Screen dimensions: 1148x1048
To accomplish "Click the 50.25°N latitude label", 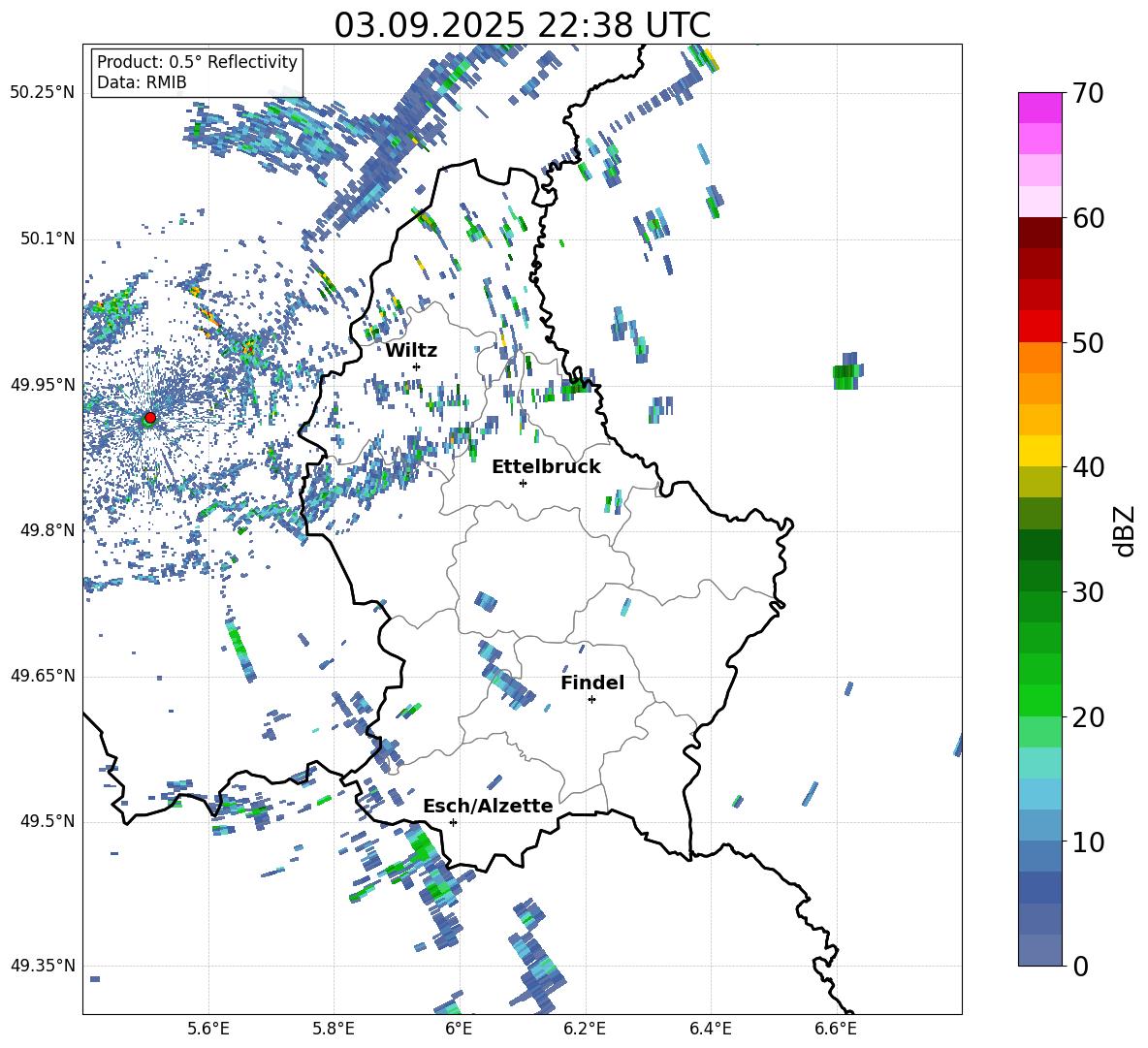I will [43, 93].
